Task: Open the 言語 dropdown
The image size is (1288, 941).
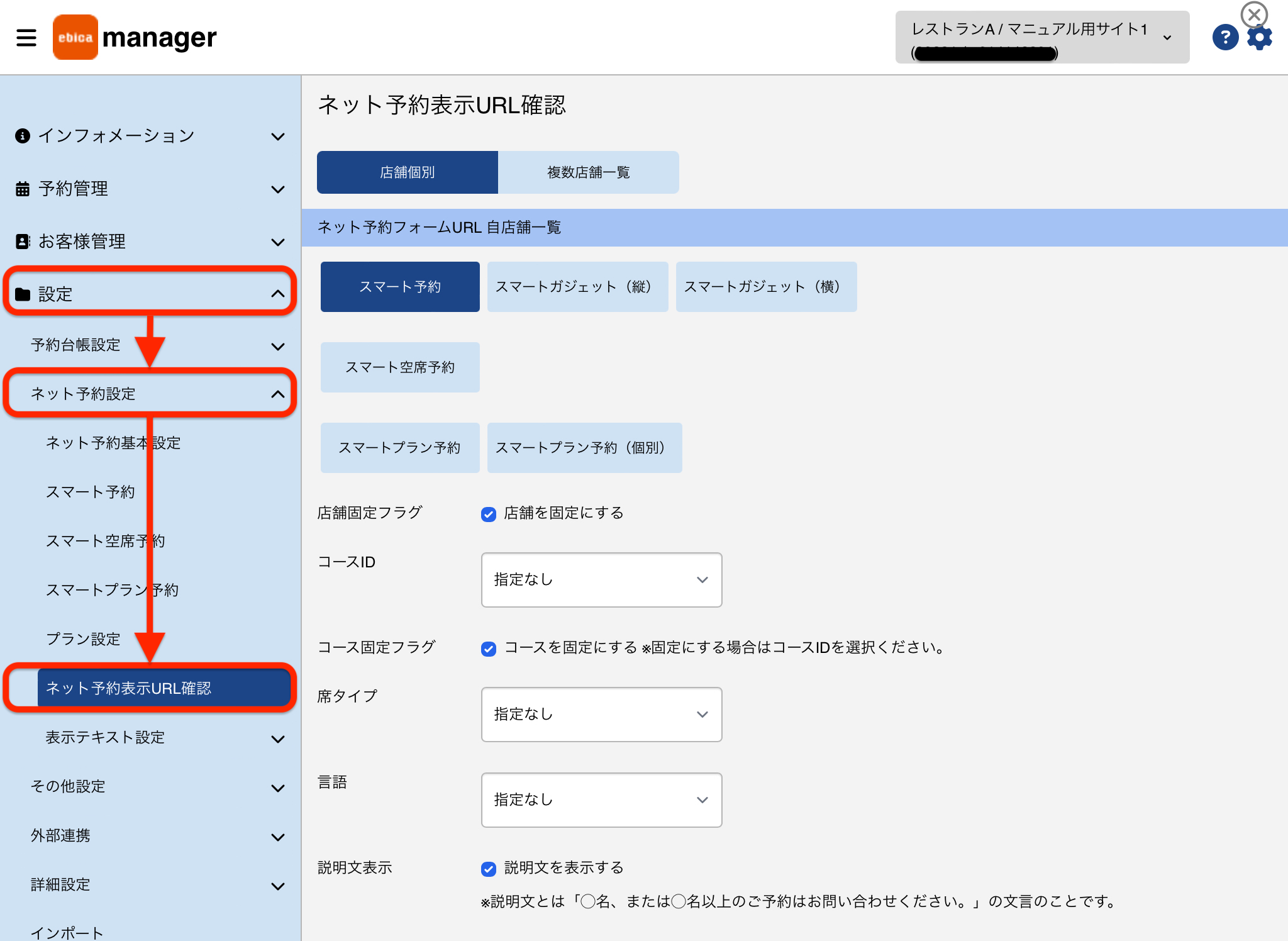Action: point(601,800)
